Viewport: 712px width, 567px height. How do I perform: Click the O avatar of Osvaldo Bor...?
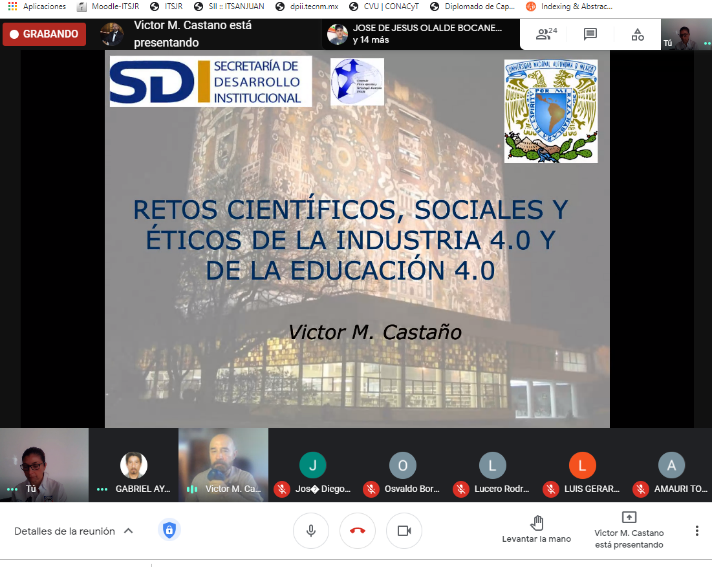[402, 465]
